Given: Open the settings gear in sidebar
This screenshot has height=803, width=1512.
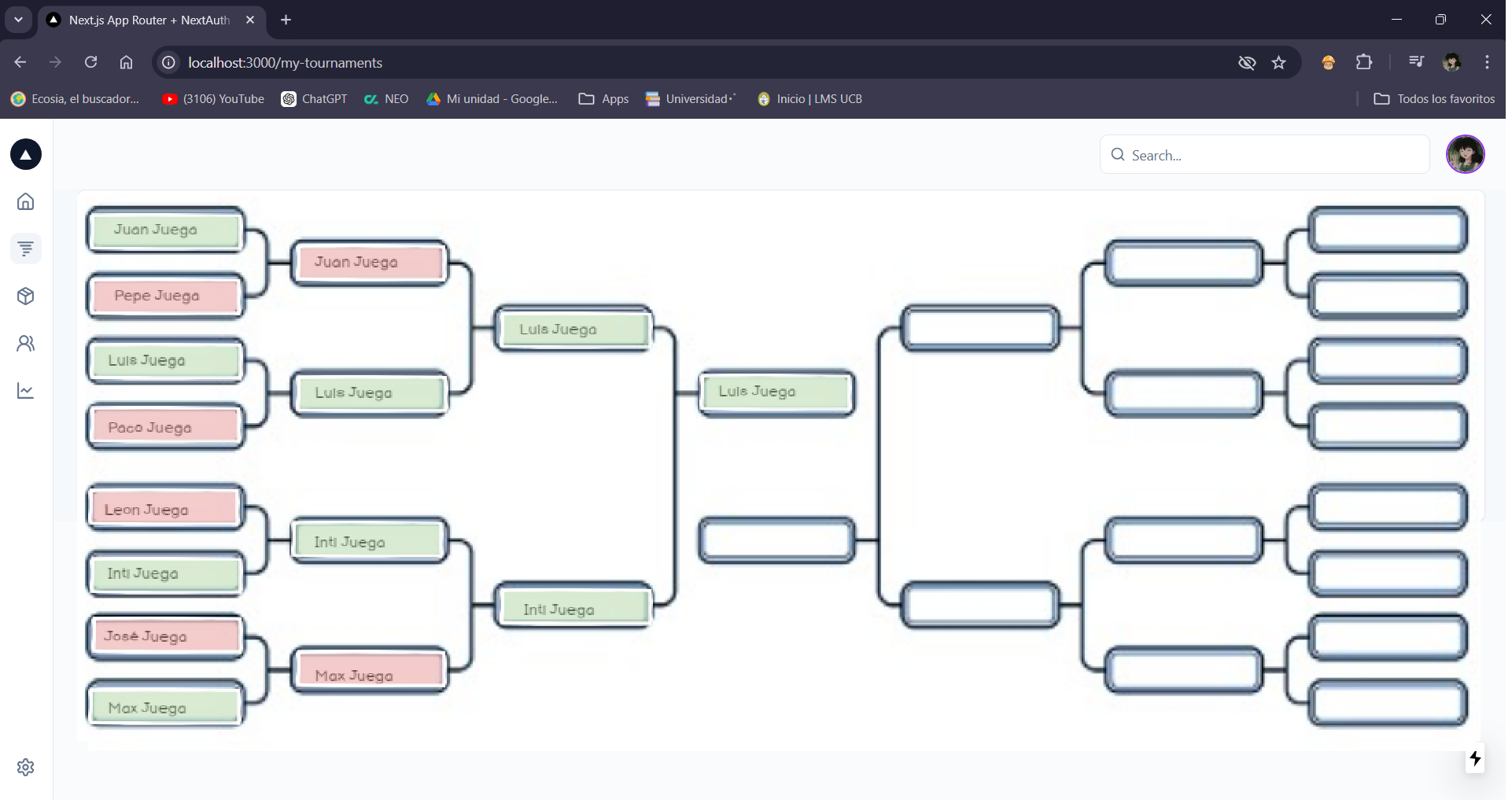Looking at the screenshot, I should [26, 768].
